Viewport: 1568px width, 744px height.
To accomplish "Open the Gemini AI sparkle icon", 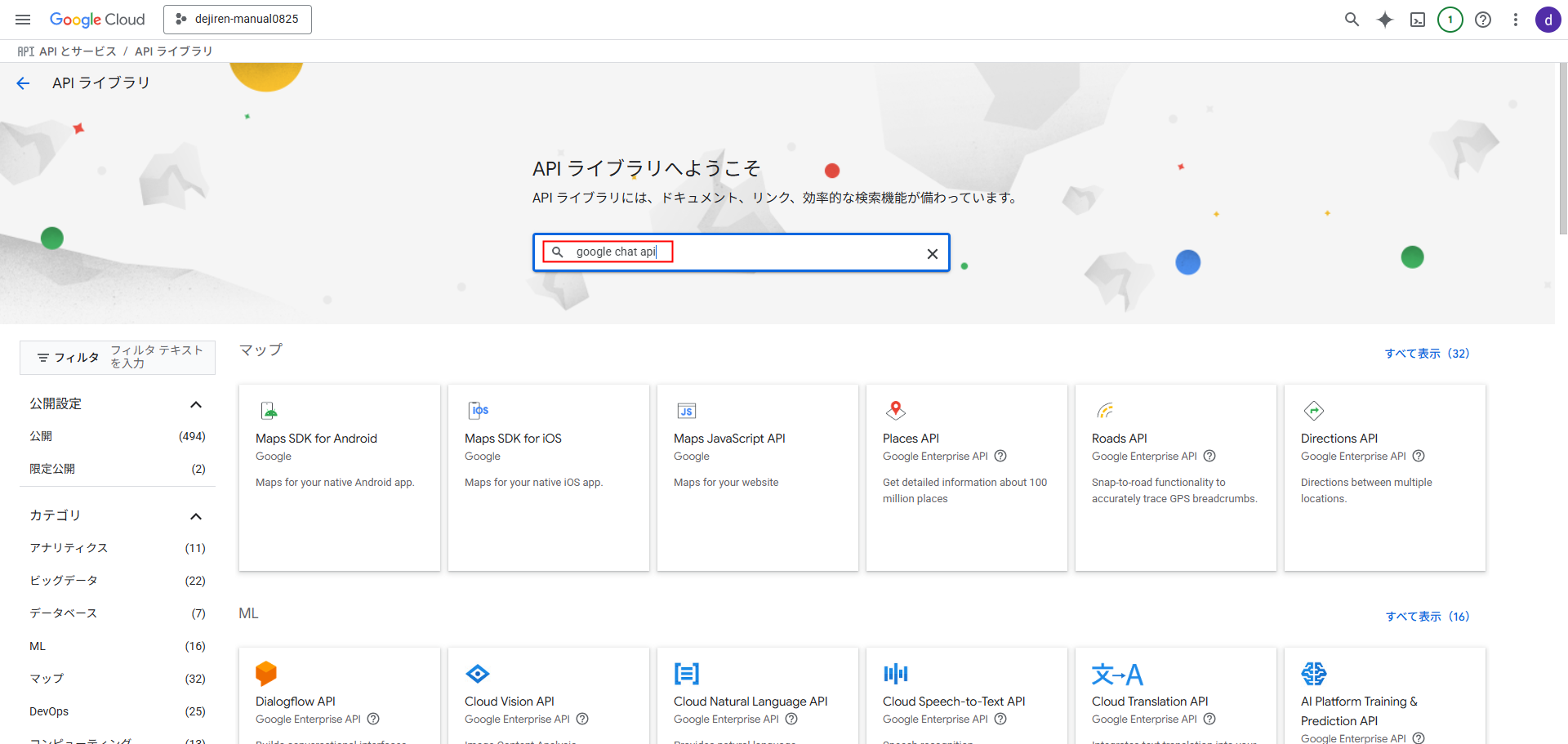I will point(1384,20).
